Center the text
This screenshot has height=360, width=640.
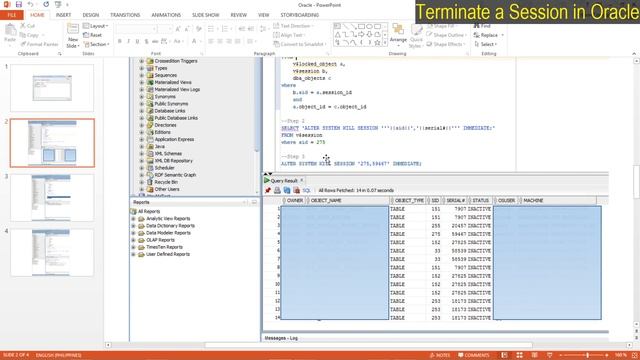220,41
